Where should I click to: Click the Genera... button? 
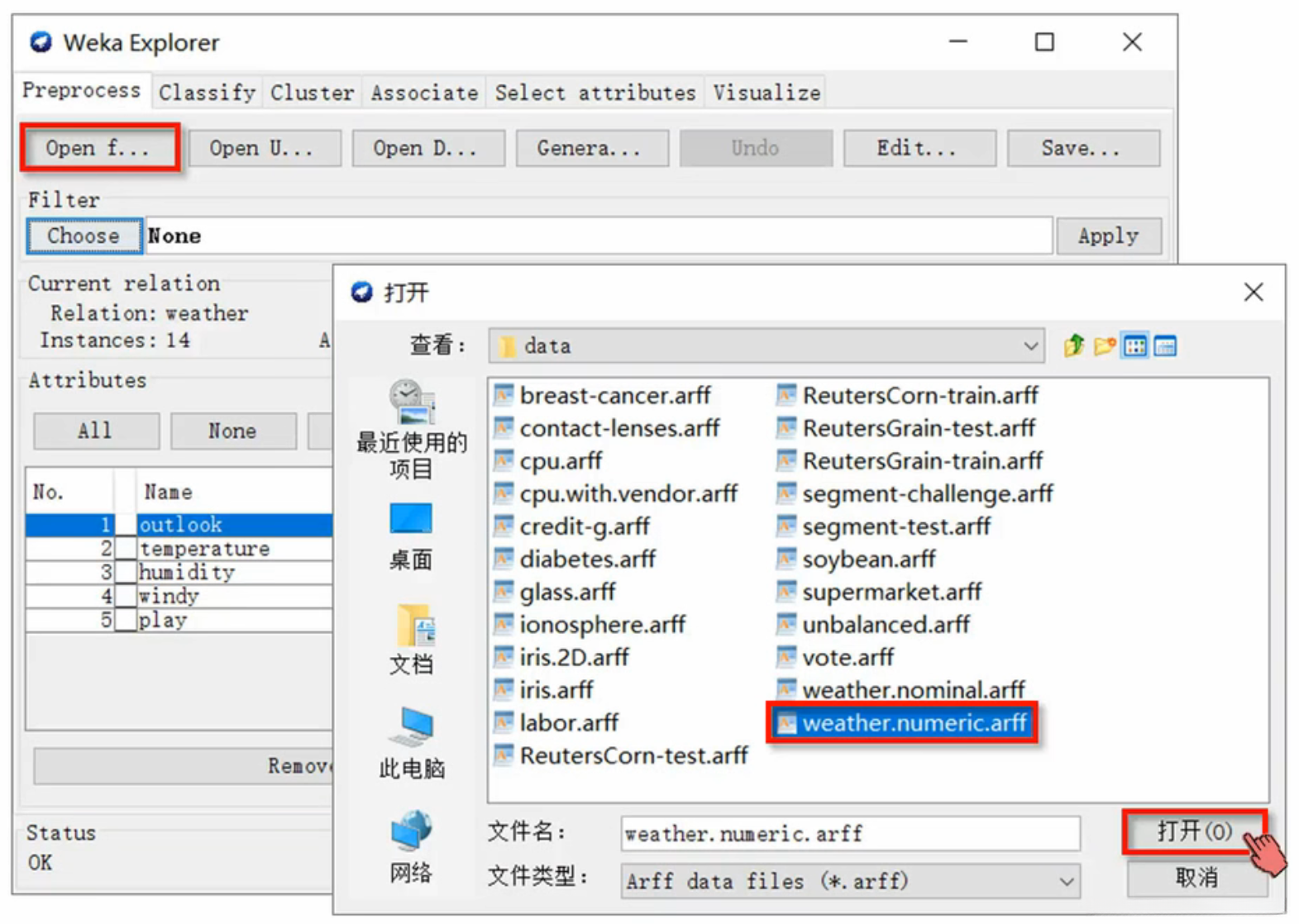(591, 148)
